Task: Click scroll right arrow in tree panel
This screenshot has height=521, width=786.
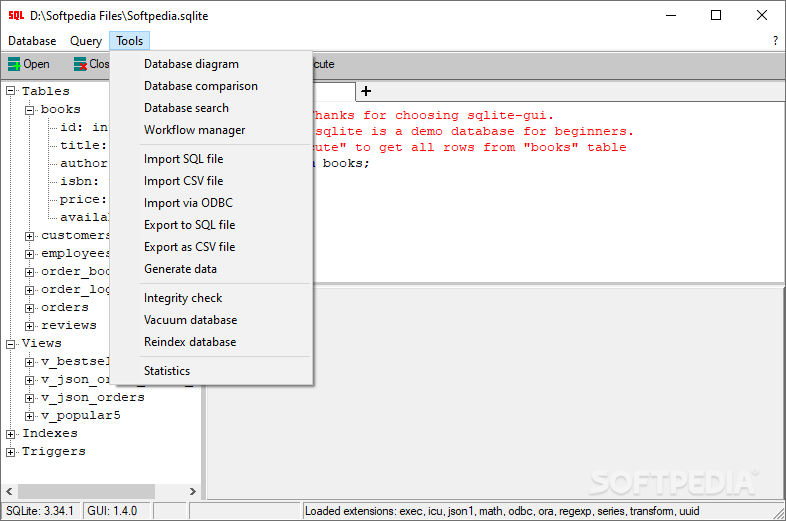Action: (x=193, y=491)
